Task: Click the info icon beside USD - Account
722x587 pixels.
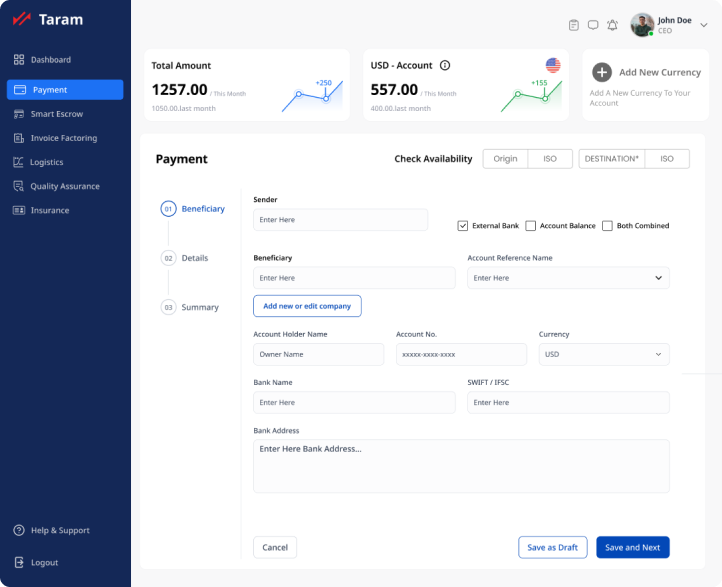Action: tap(445, 66)
